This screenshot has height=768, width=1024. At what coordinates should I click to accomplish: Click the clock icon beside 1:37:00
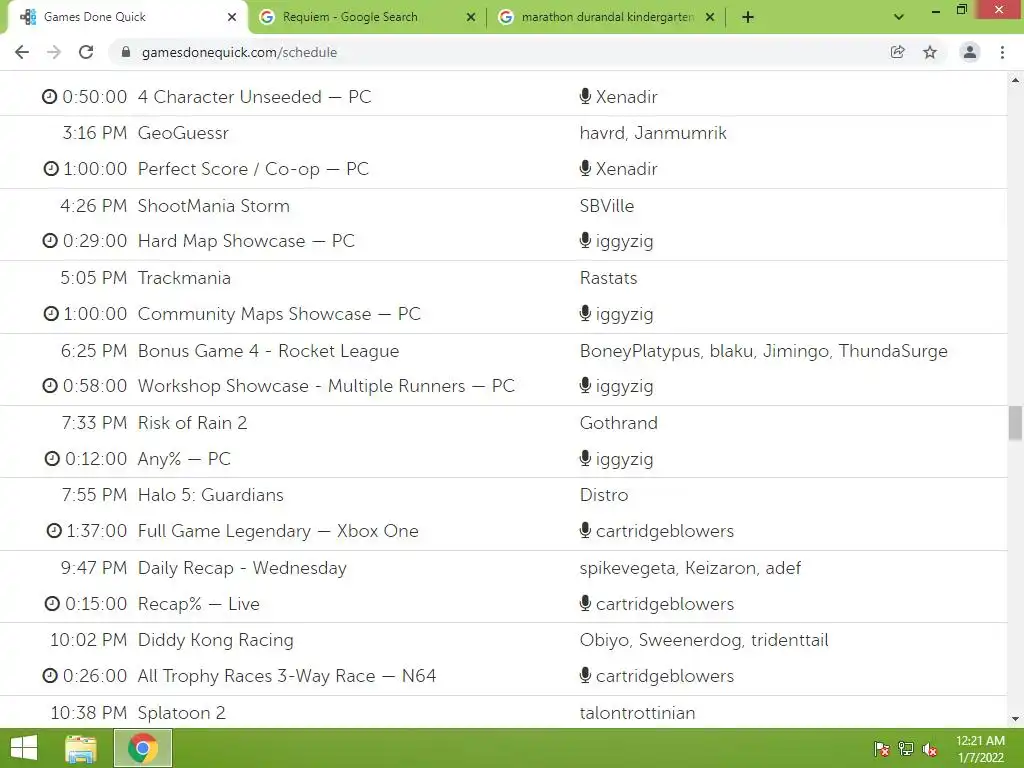[54, 531]
